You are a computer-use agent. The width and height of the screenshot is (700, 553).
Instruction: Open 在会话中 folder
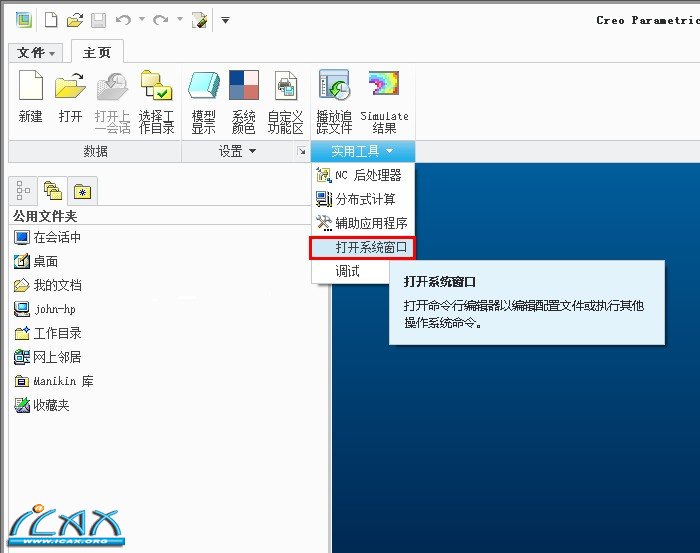[x=48, y=237]
